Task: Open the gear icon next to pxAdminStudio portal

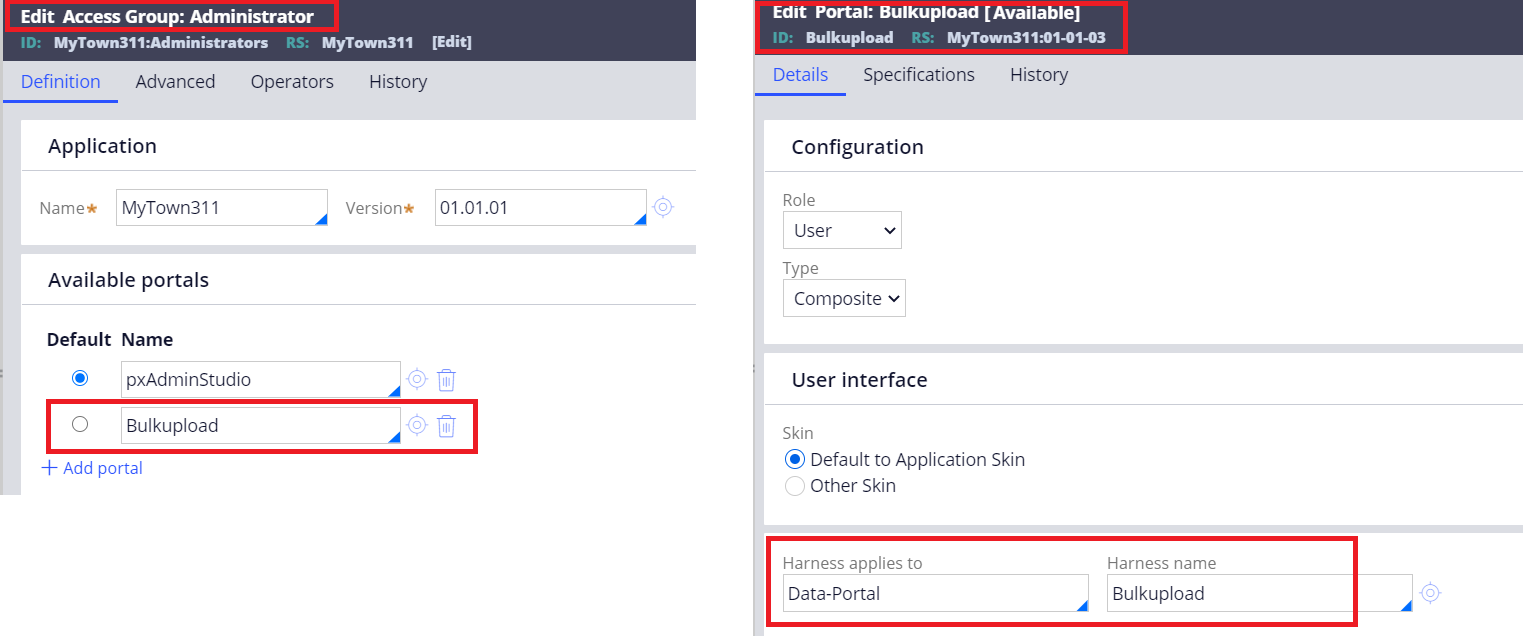Action: [417, 379]
